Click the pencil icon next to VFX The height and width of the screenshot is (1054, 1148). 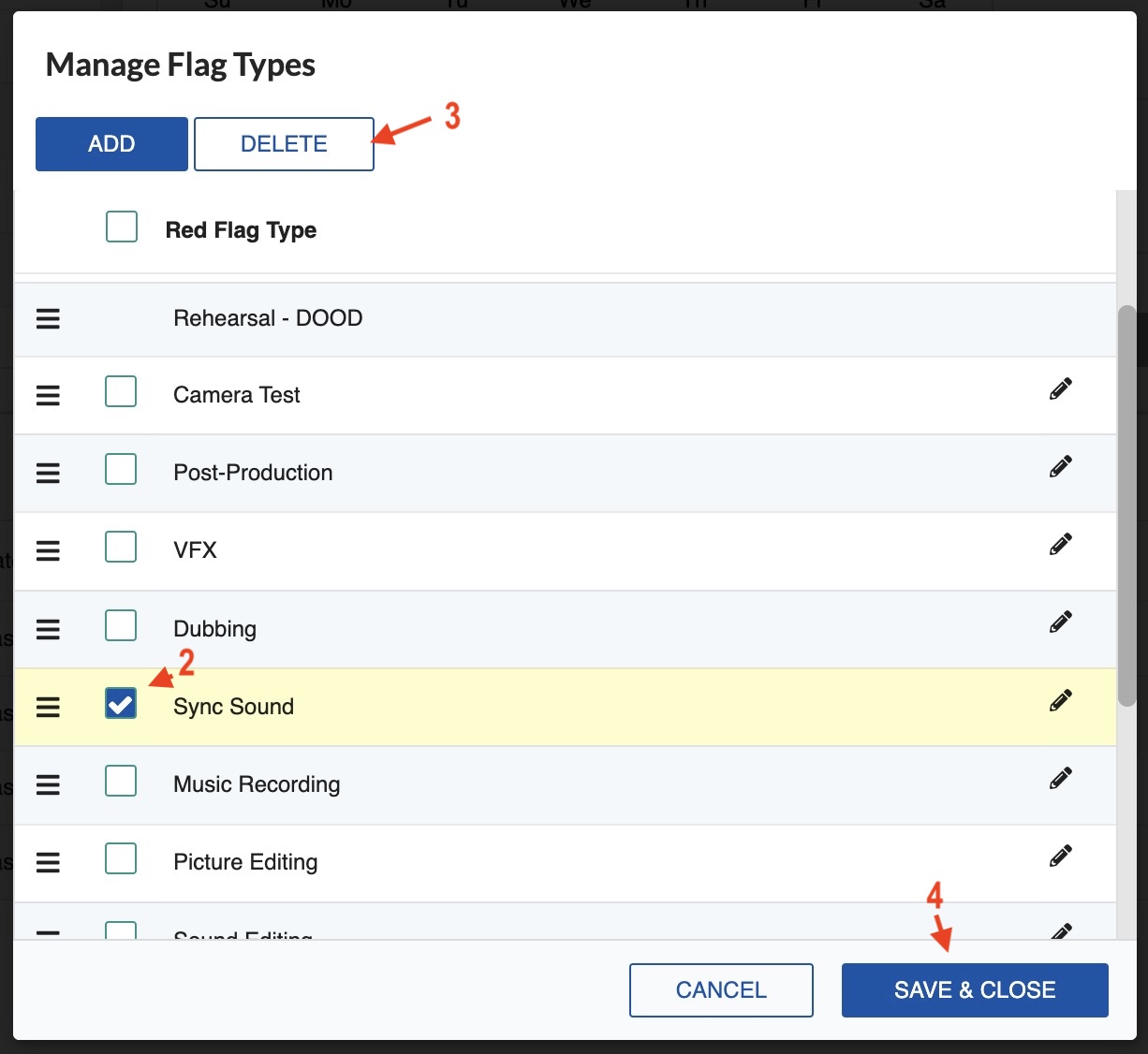(x=1060, y=545)
